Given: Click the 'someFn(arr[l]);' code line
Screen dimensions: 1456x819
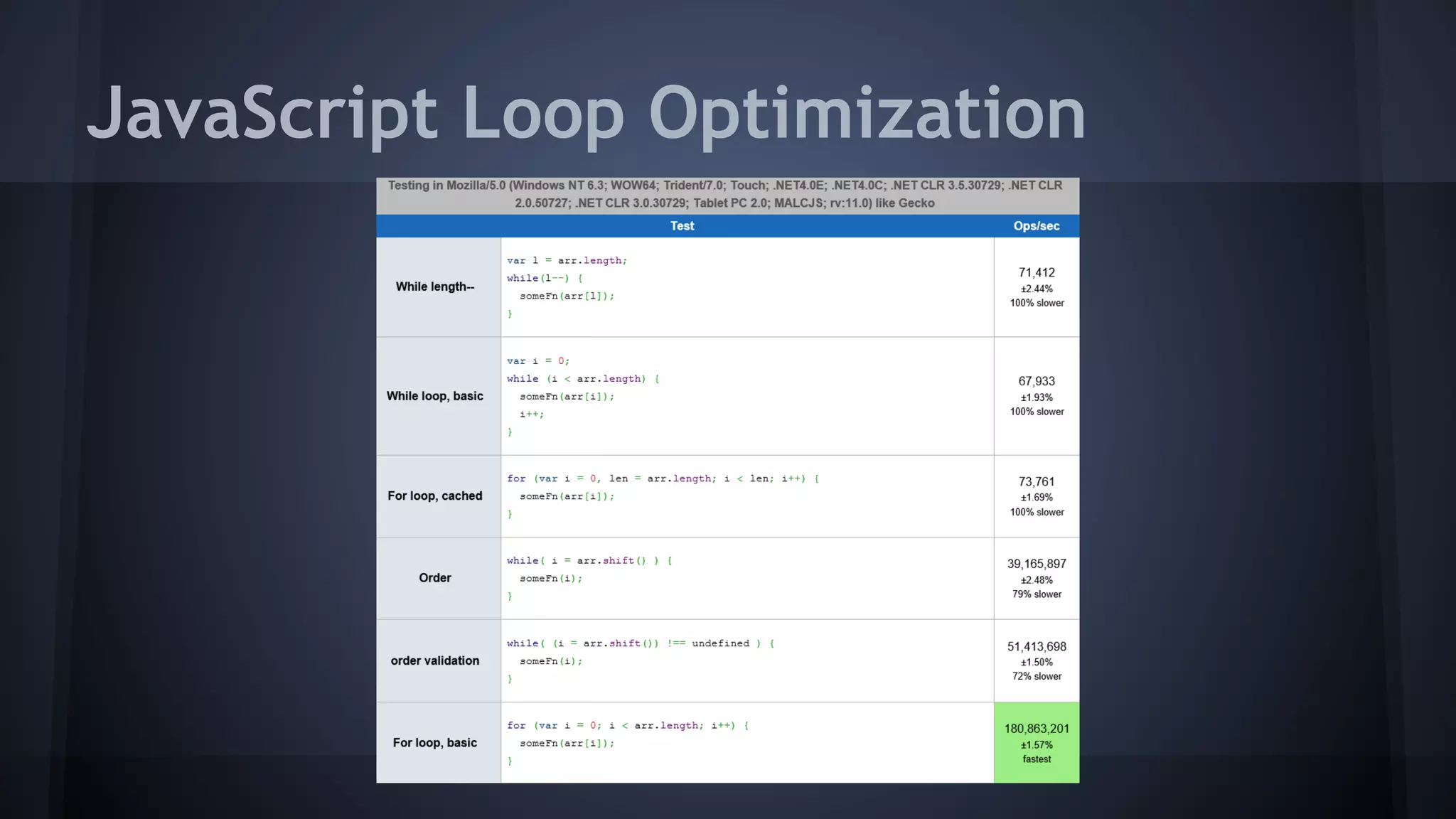Looking at the screenshot, I should click(x=567, y=296).
